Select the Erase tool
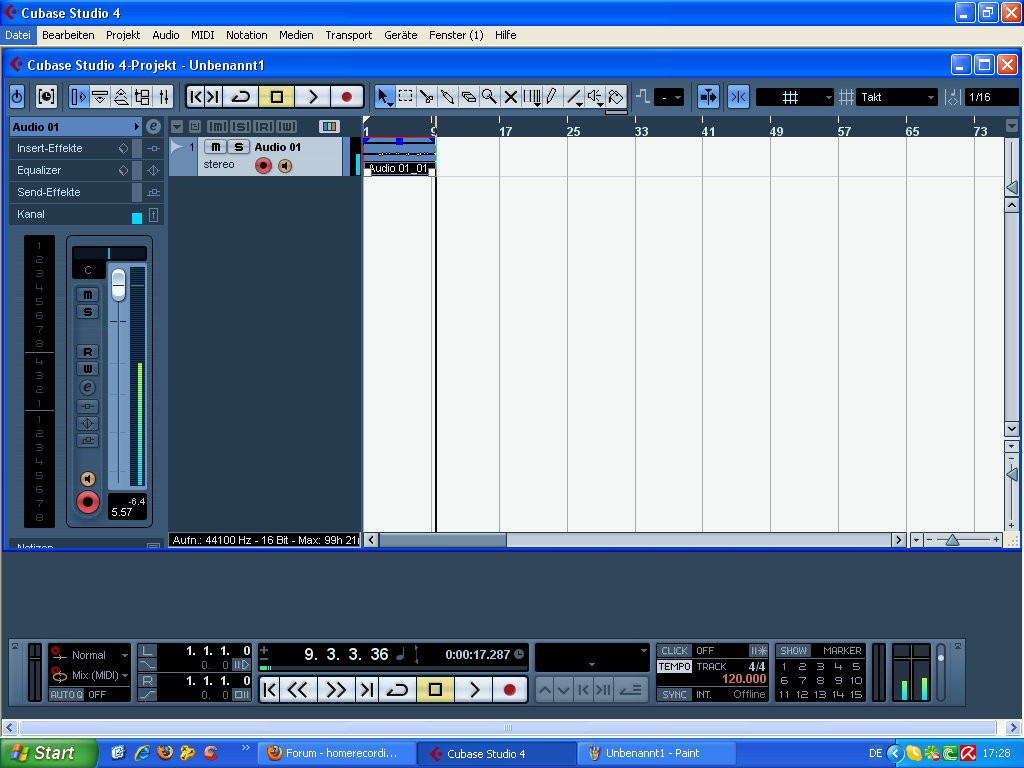Screen dimensions: 1024x768 pos(468,97)
